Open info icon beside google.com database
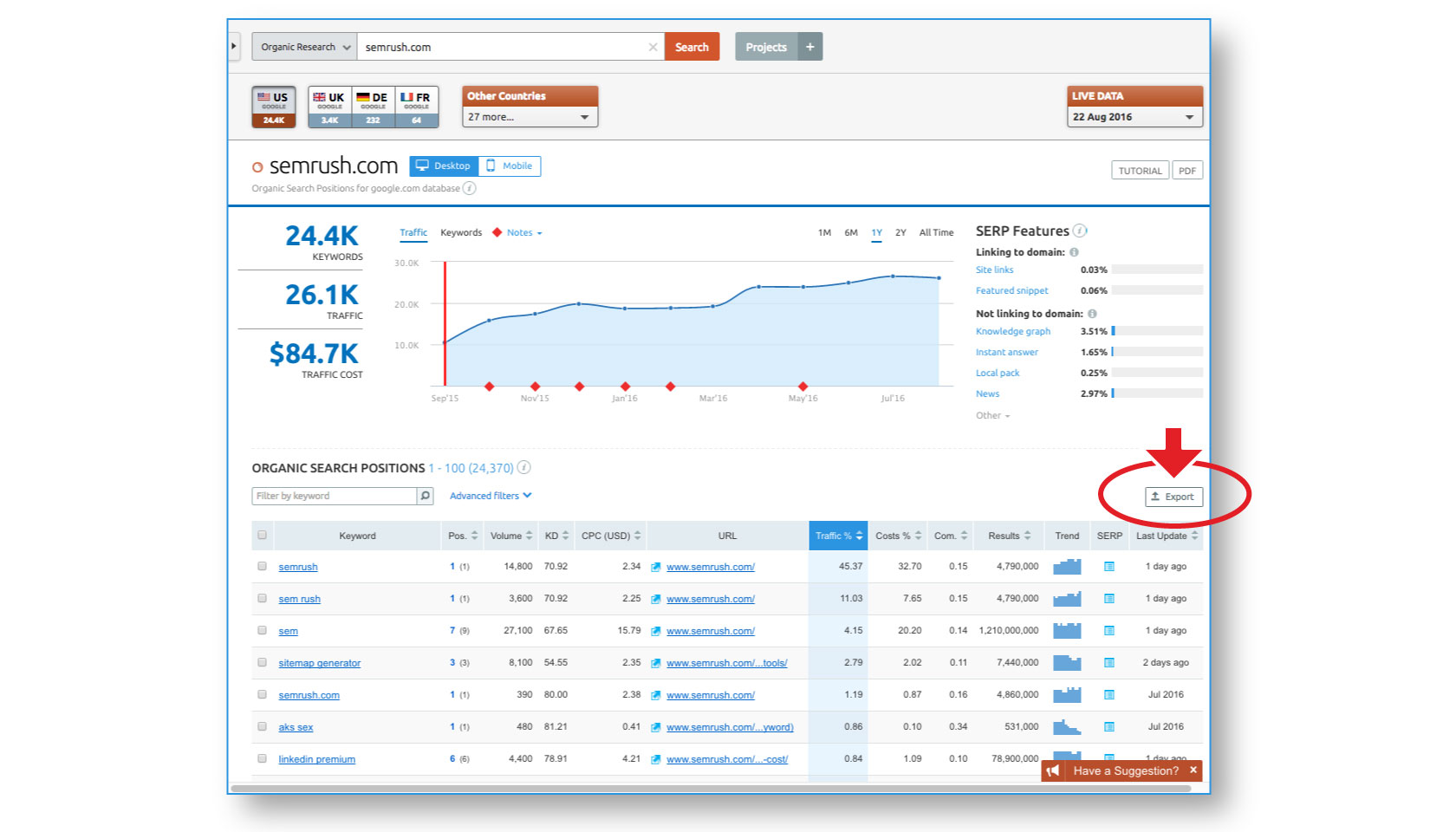 tap(469, 188)
